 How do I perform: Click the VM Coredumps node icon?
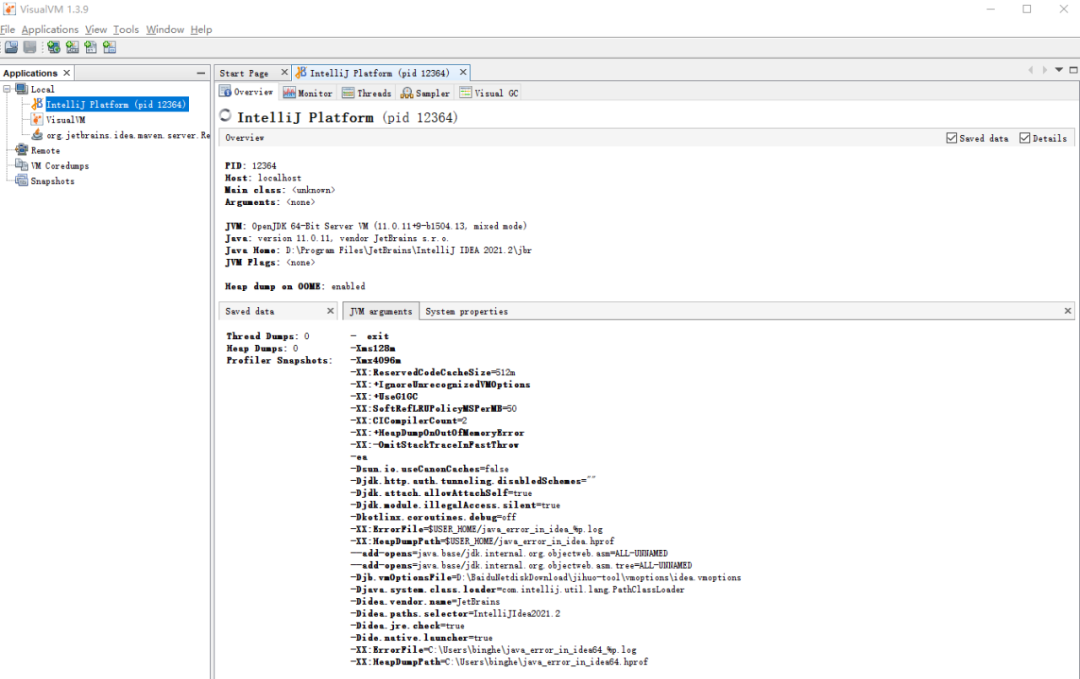click(21, 165)
